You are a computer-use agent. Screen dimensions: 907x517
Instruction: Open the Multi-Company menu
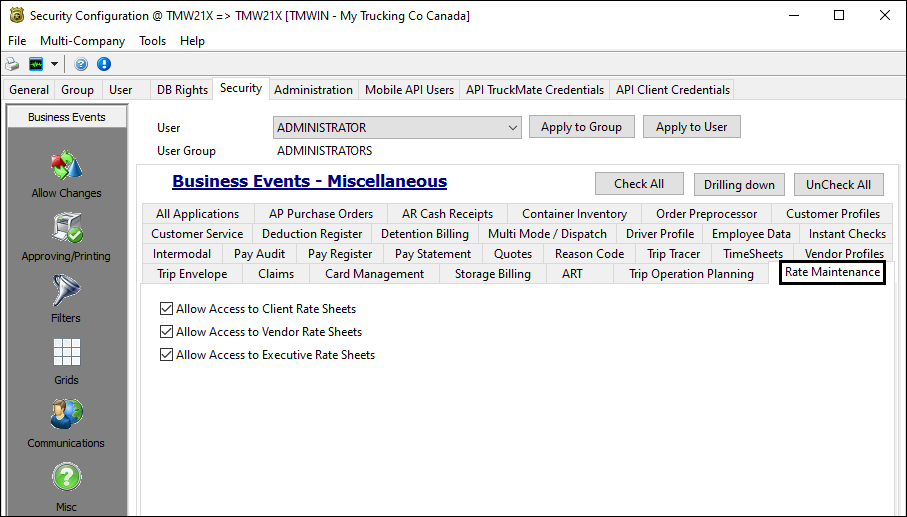[82, 41]
